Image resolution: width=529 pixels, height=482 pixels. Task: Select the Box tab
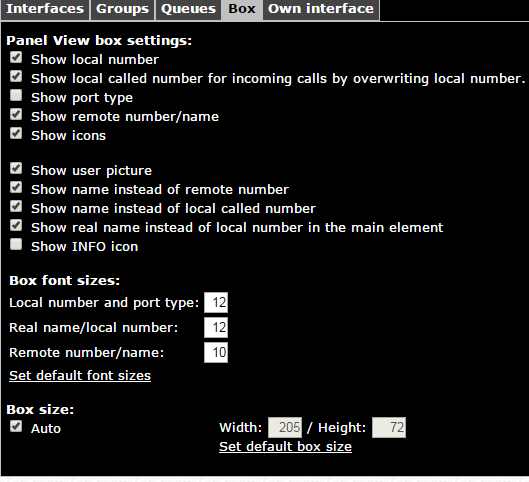tap(242, 9)
